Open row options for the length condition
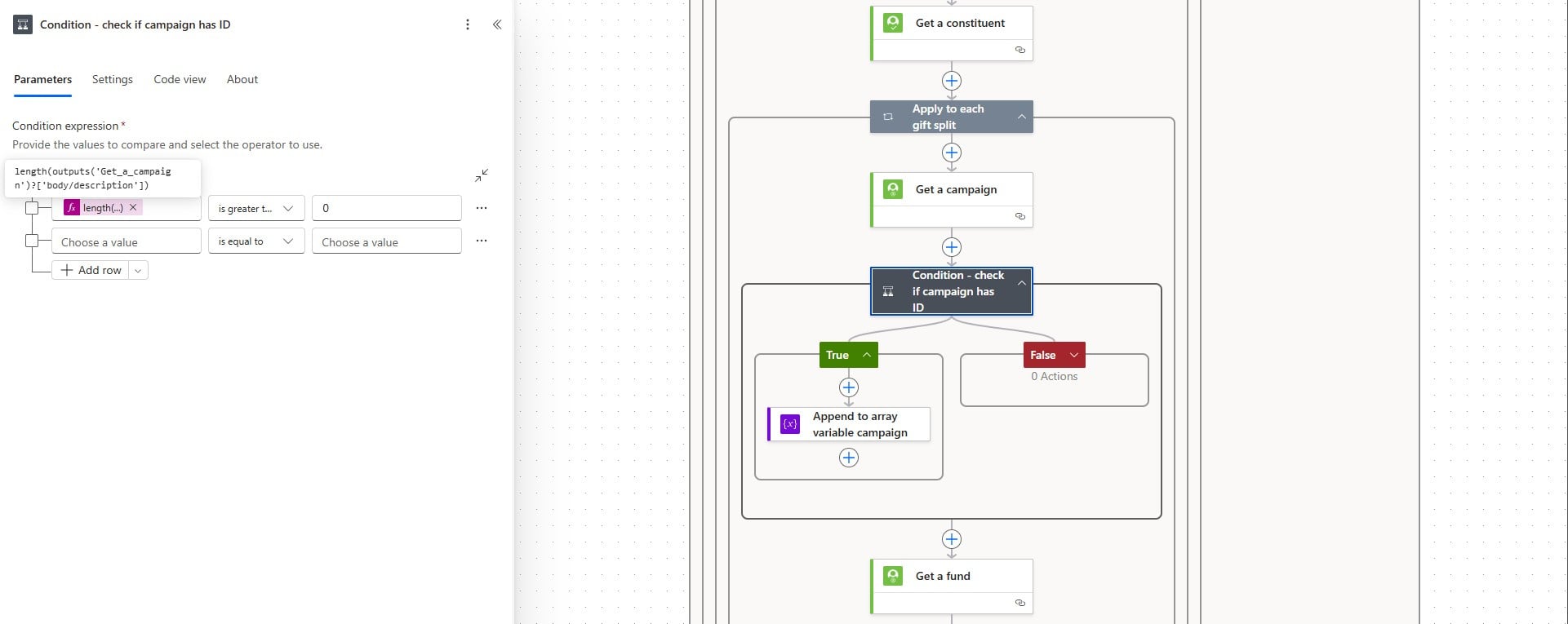The width and height of the screenshot is (1568, 624). point(482,208)
